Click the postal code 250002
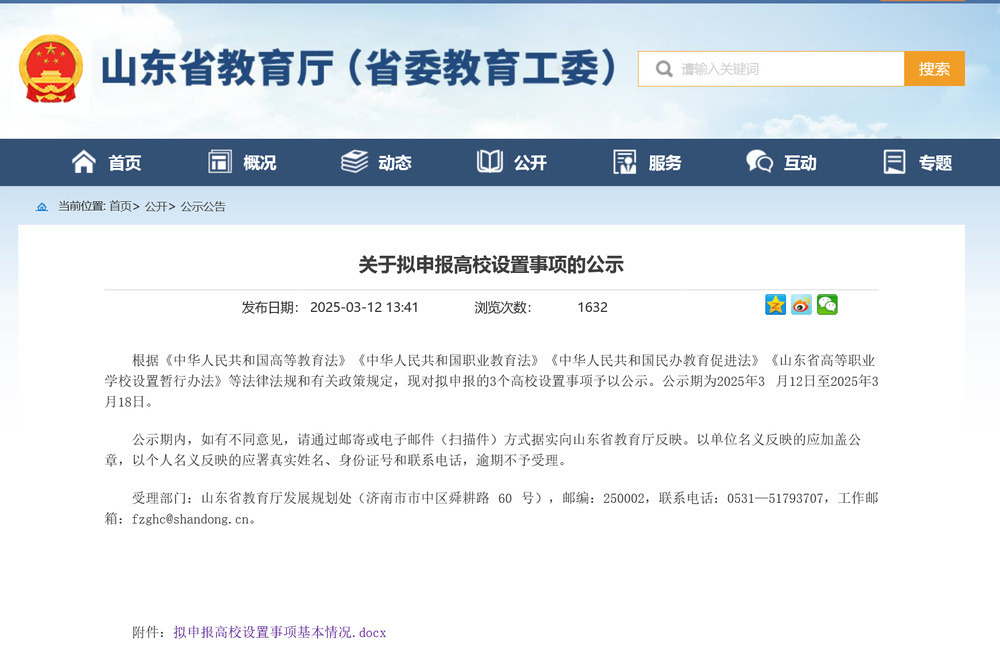Screen dimensions: 1000x664 (x=624, y=498)
